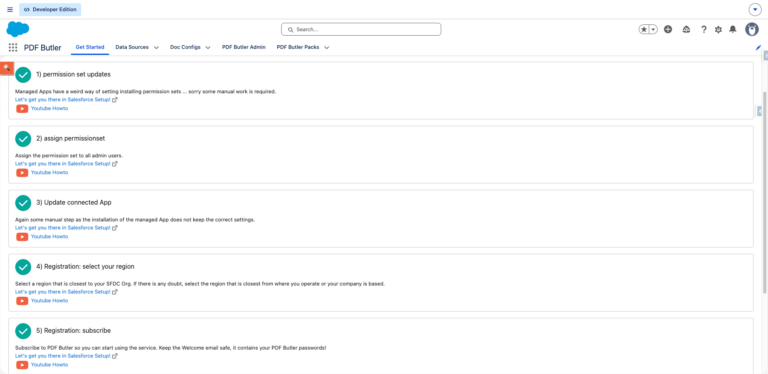Open the favorites list dropdown arrow
This screenshot has height=374, width=768.
pos(653,29)
